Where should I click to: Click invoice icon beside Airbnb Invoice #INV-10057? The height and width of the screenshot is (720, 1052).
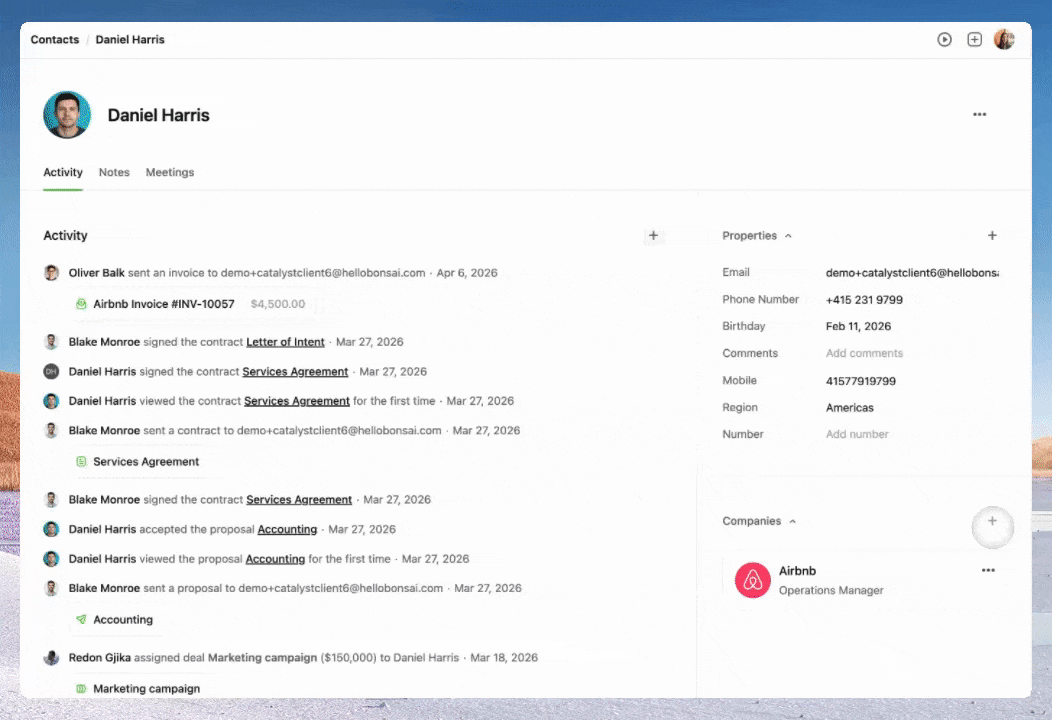click(x=81, y=304)
